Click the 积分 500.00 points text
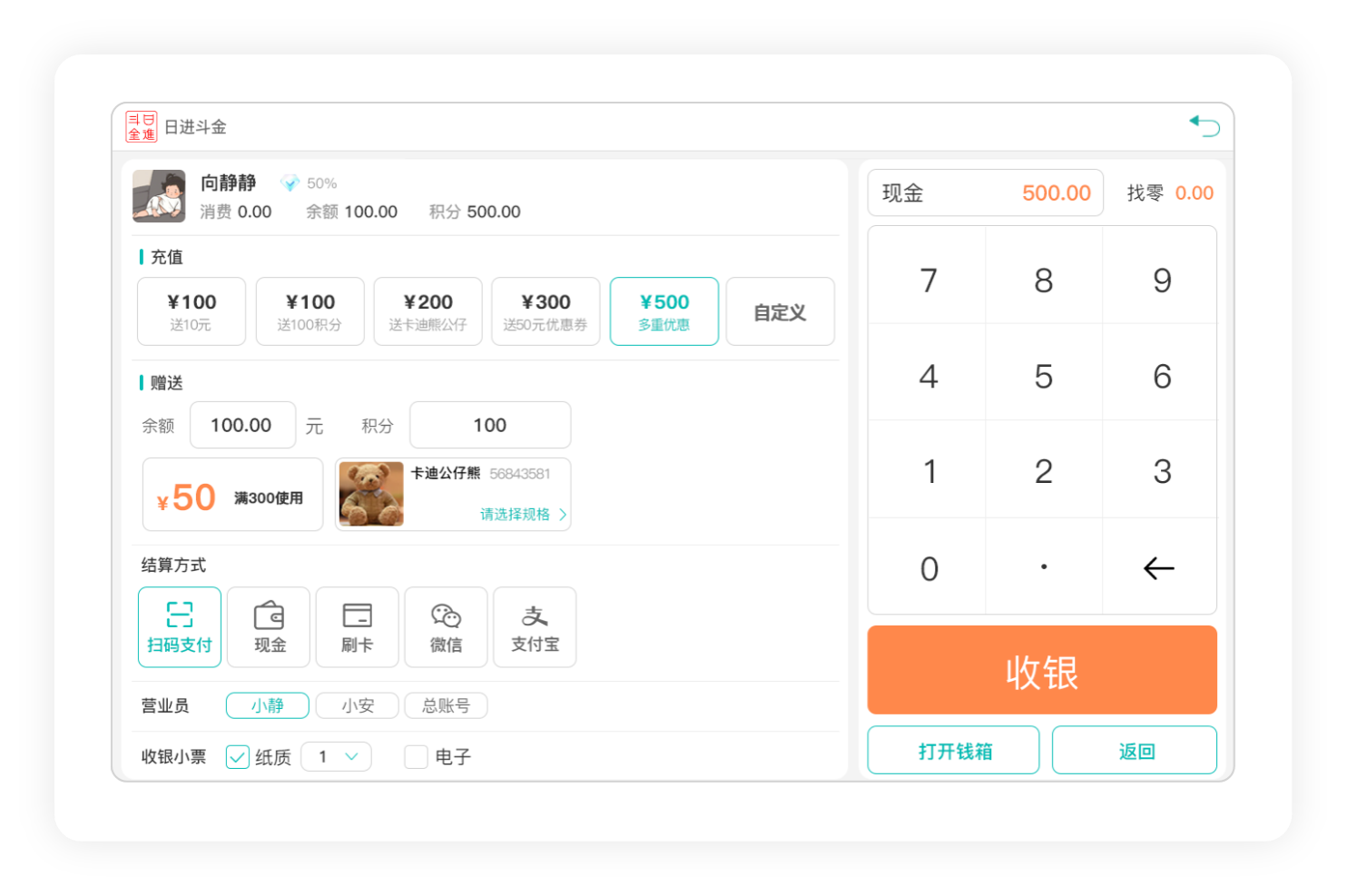This screenshot has width=1347, height=896. pyautogui.click(x=475, y=212)
